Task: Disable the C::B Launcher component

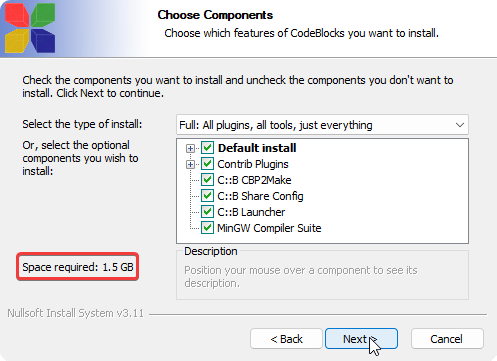Action: [207, 212]
